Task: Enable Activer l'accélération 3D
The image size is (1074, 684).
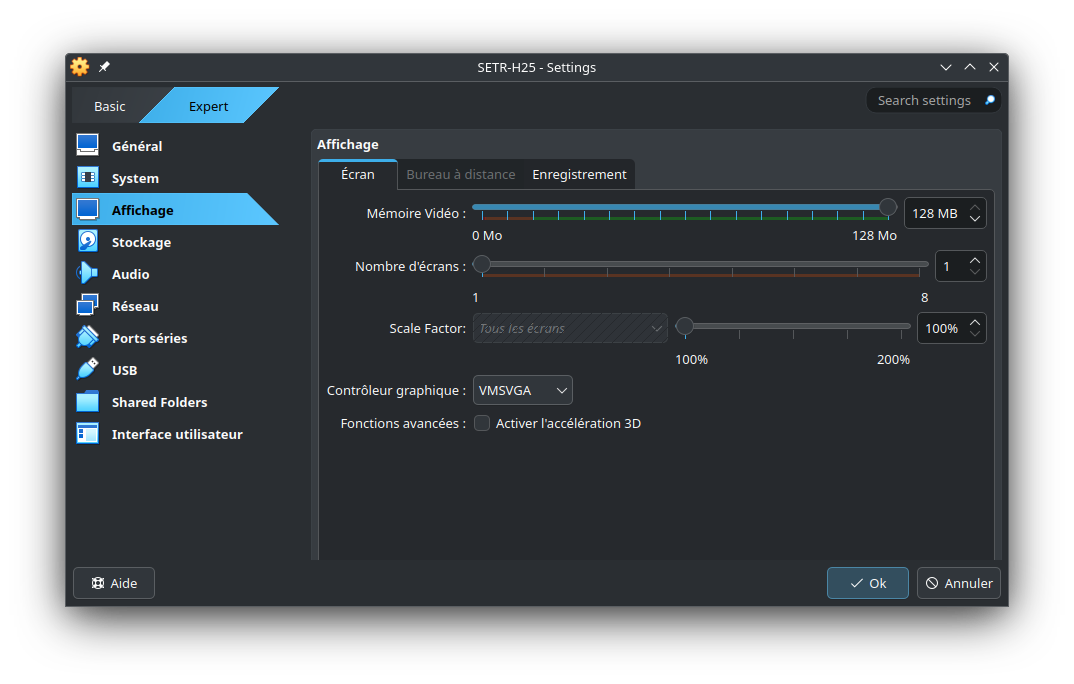Action: pyautogui.click(x=482, y=423)
